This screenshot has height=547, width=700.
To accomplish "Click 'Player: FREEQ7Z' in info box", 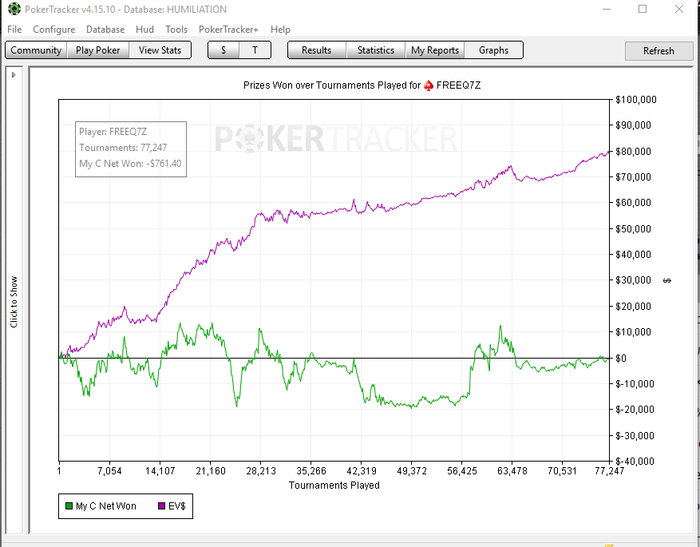I will [x=113, y=132].
